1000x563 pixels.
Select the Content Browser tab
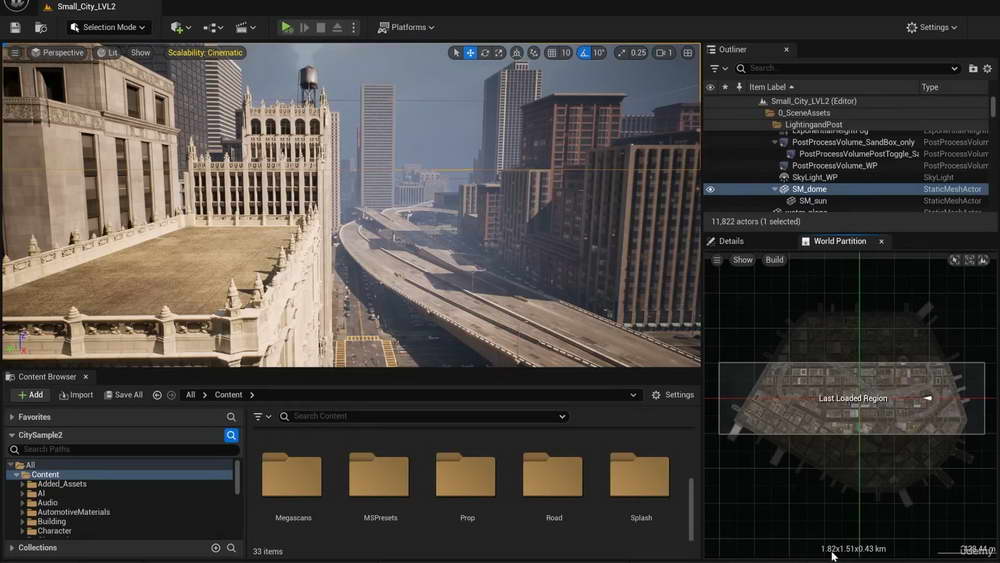coord(47,377)
